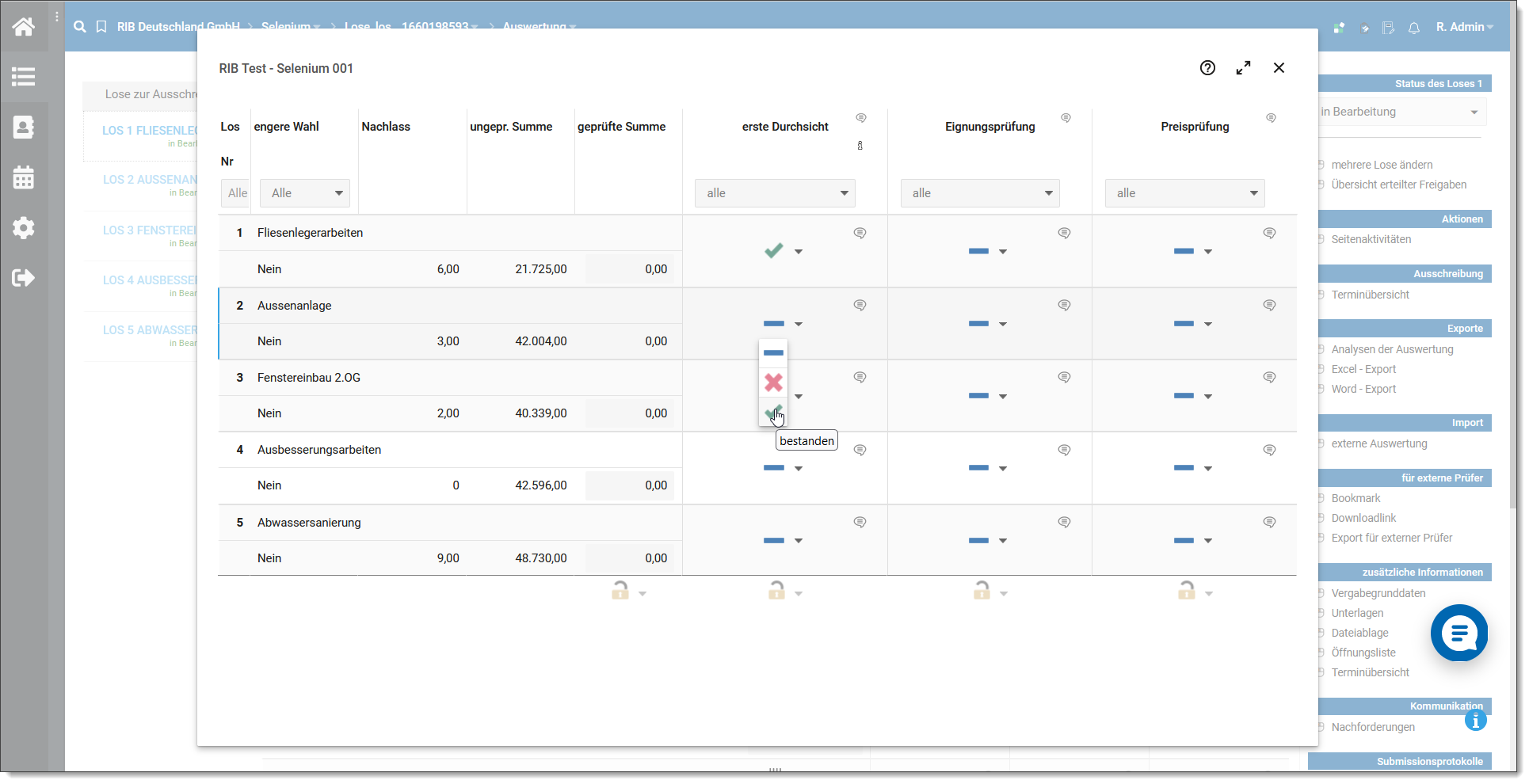Open the help question mark in dialog
The height and width of the screenshot is (784, 1529).
tap(1207, 68)
